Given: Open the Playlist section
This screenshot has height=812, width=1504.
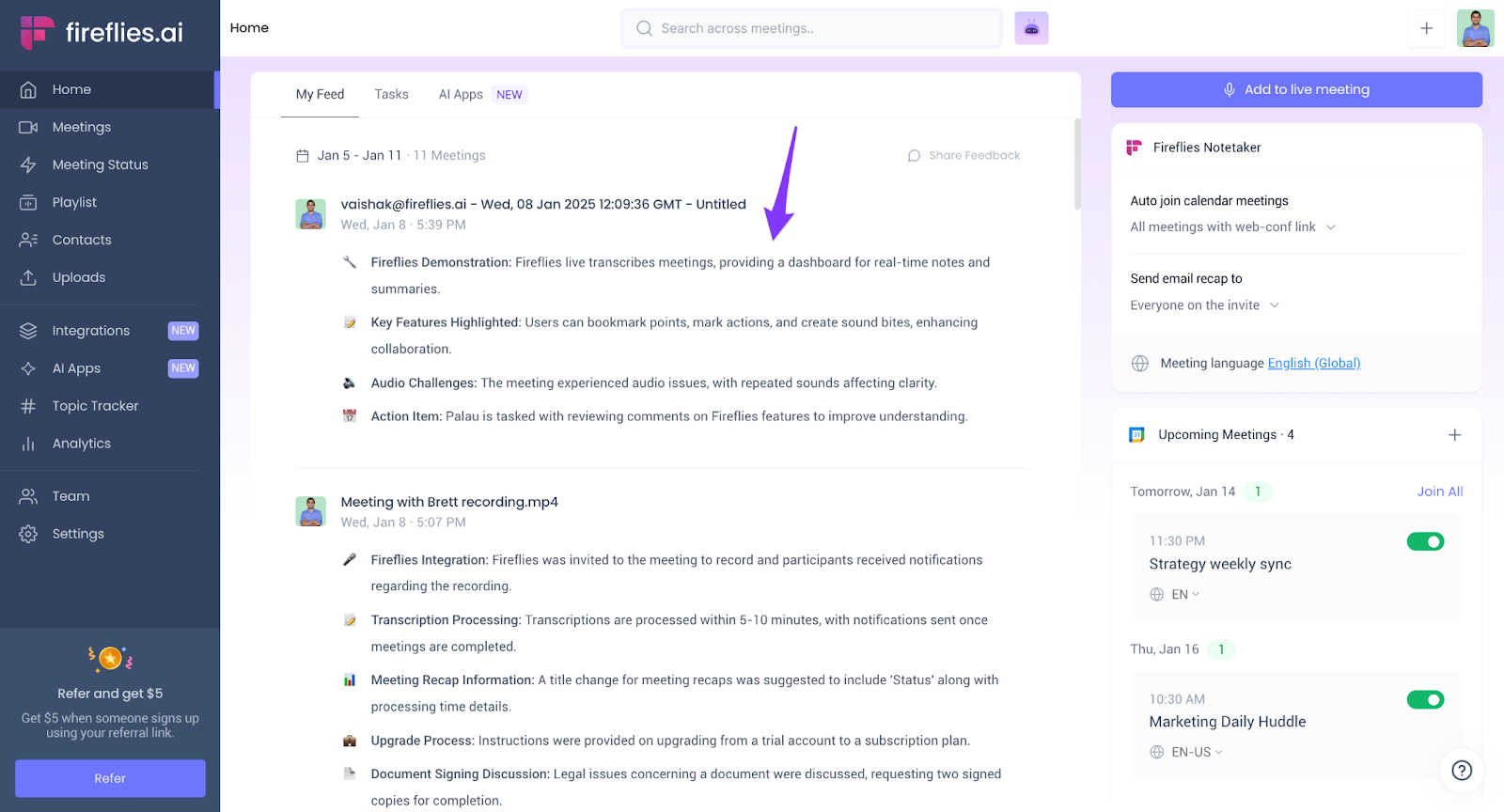Looking at the screenshot, I should pyautogui.click(x=109, y=202).
